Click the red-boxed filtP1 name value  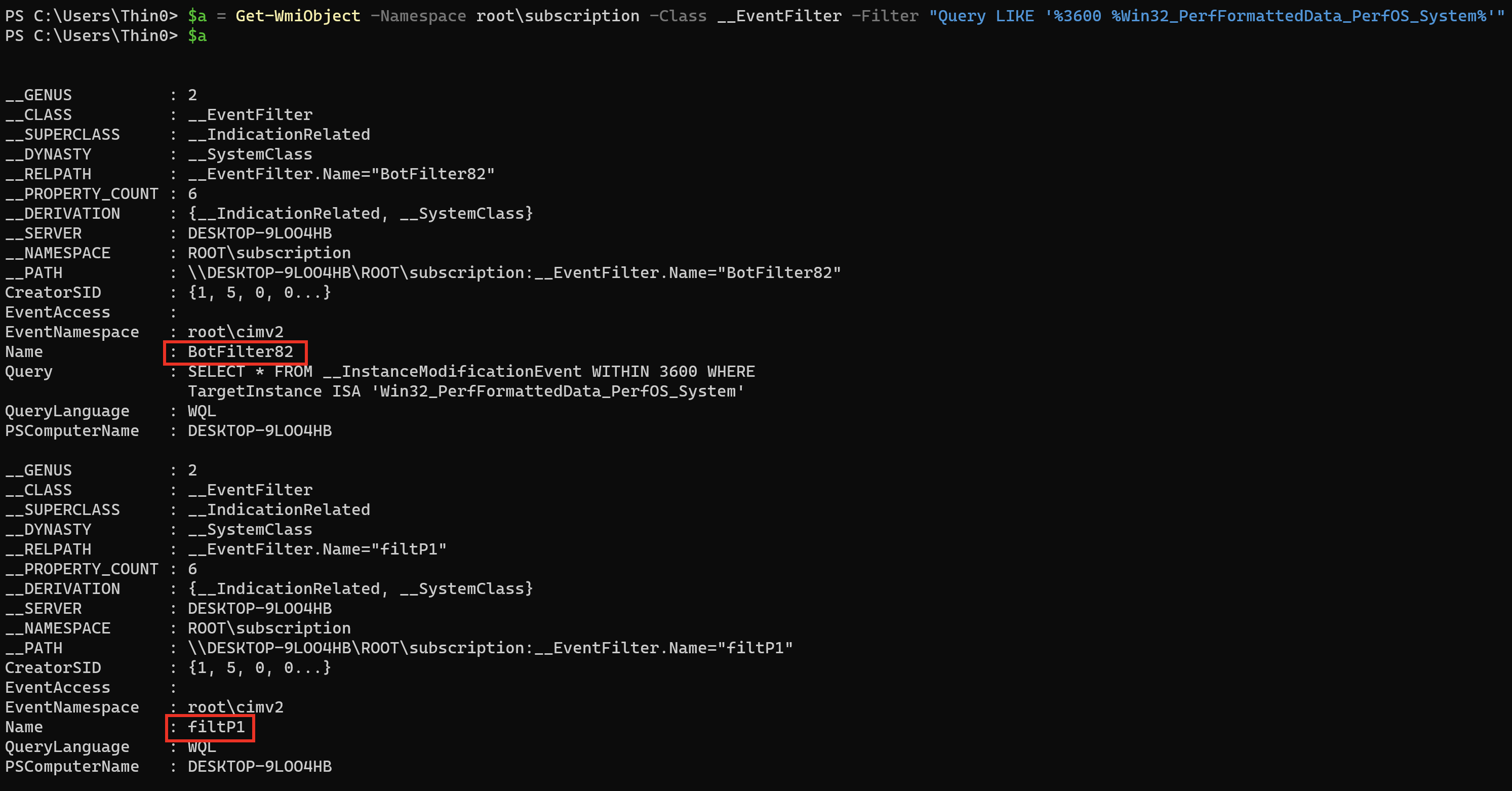click(x=216, y=727)
